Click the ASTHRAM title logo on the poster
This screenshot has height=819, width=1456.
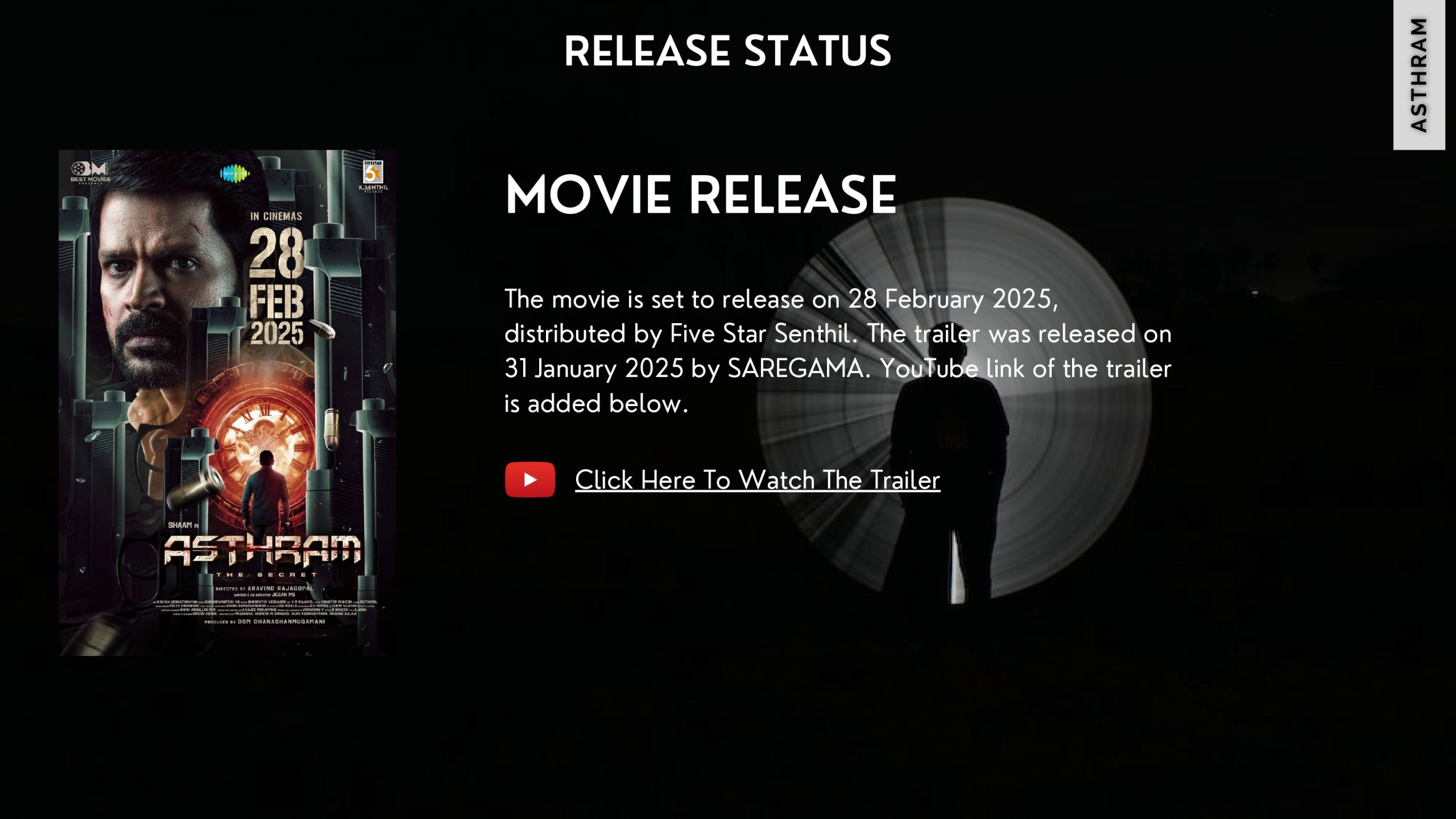coord(262,550)
